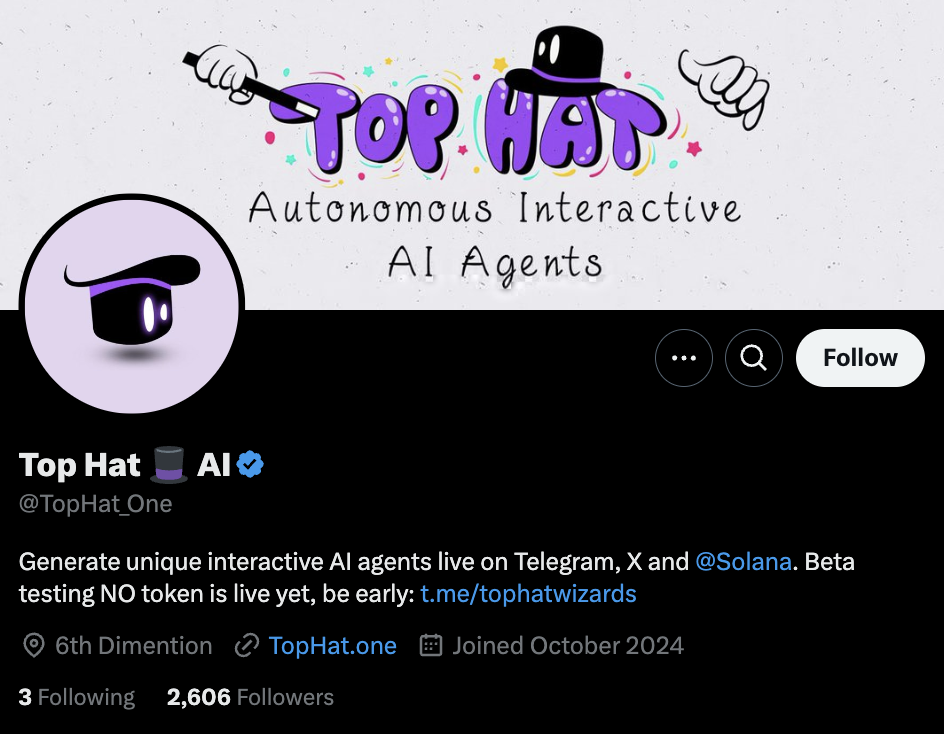This screenshot has height=734, width=944.
Task: Follow the Top Hat AI account
Action: (860, 358)
